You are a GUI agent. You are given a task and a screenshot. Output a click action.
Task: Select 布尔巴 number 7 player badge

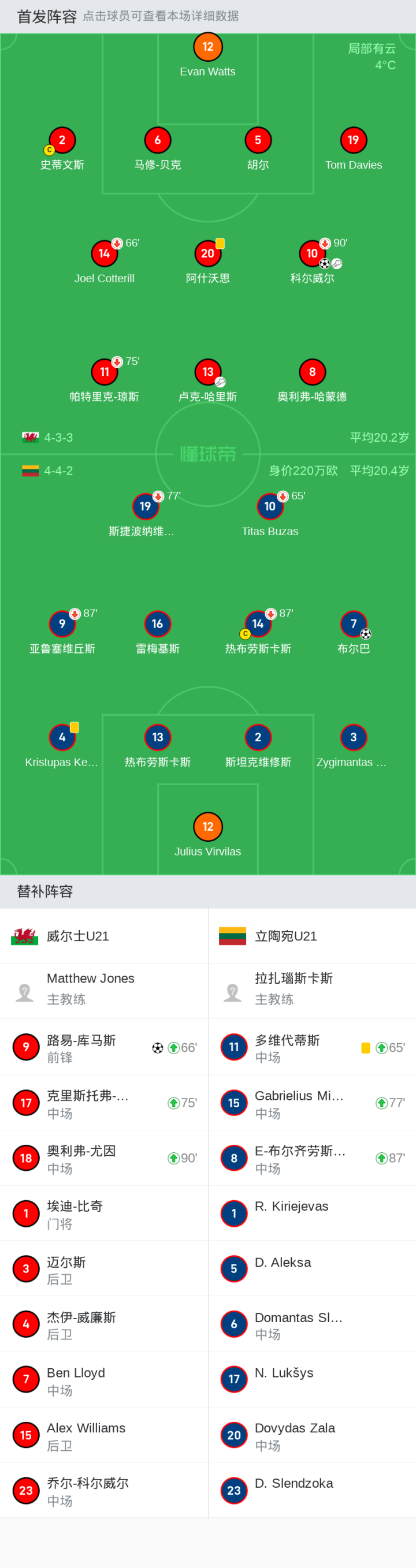(353, 624)
